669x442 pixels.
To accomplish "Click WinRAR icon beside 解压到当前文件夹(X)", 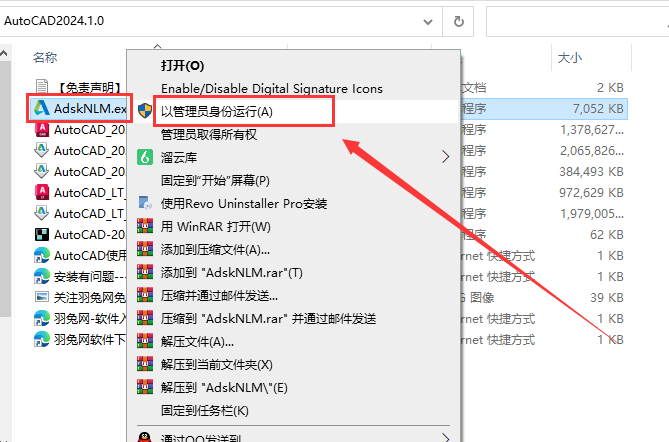I will (145, 364).
